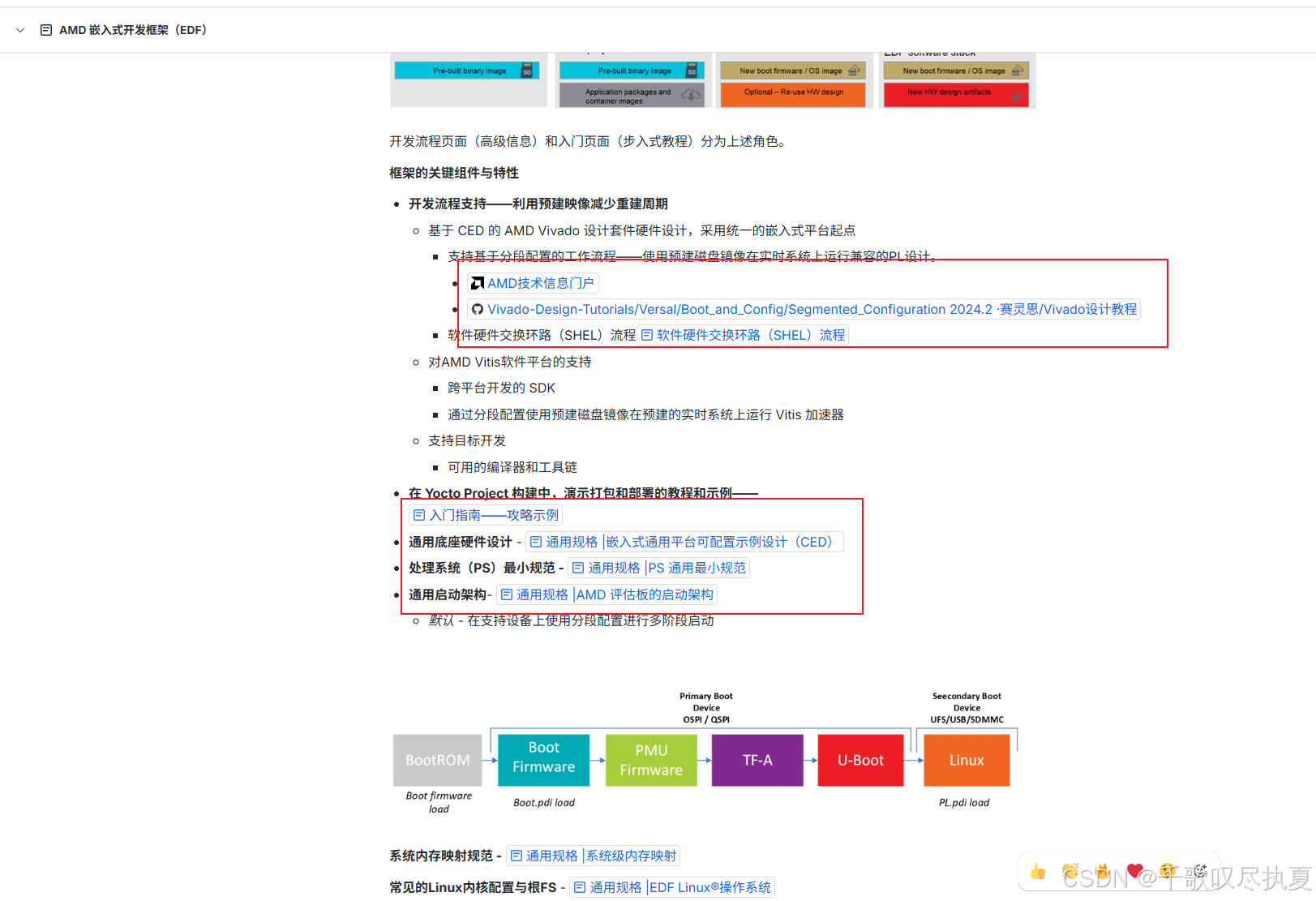Click the 支持目标开发 bullet text

tap(467, 440)
